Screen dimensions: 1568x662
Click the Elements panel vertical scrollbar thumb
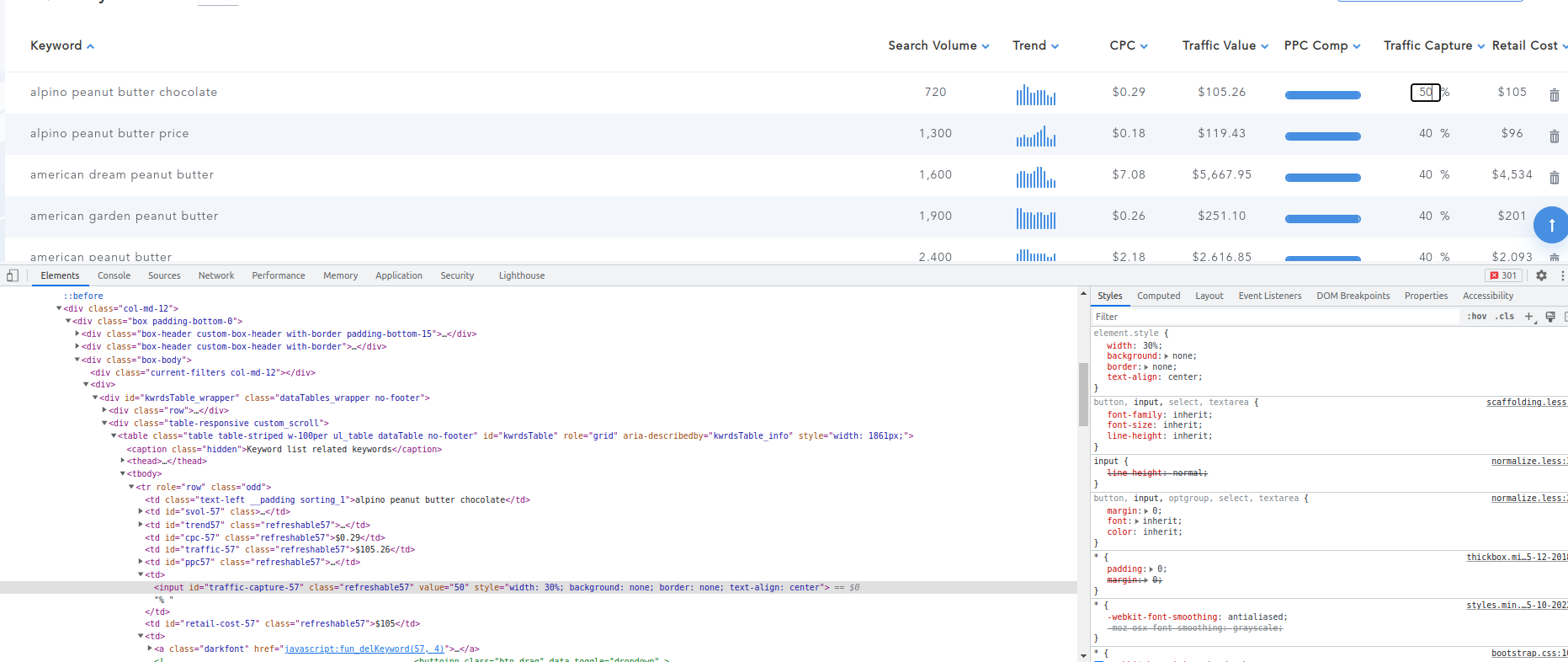tap(1083, 394)
